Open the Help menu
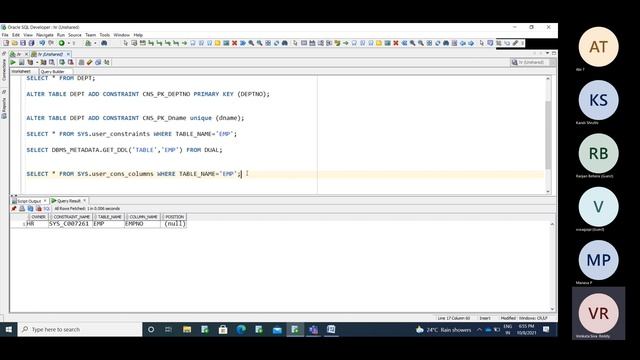 pos(138,35)
